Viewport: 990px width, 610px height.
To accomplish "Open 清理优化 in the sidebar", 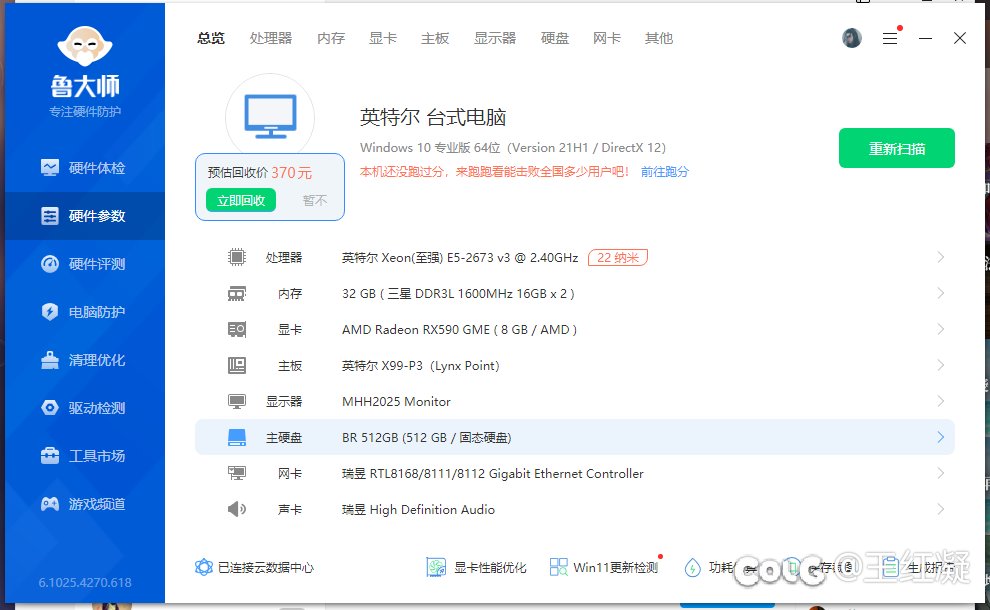I will click(x=85, y=360).
